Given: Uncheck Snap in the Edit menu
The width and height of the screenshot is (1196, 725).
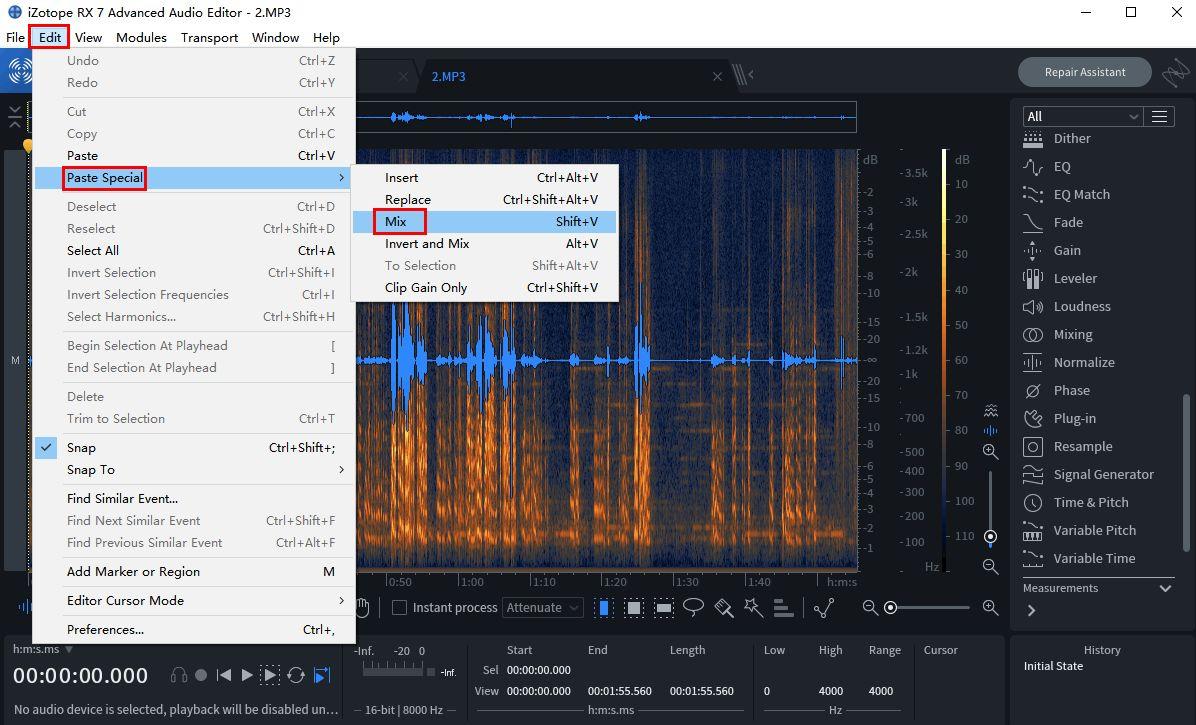Looking at the screenshot, I should 195,448.
